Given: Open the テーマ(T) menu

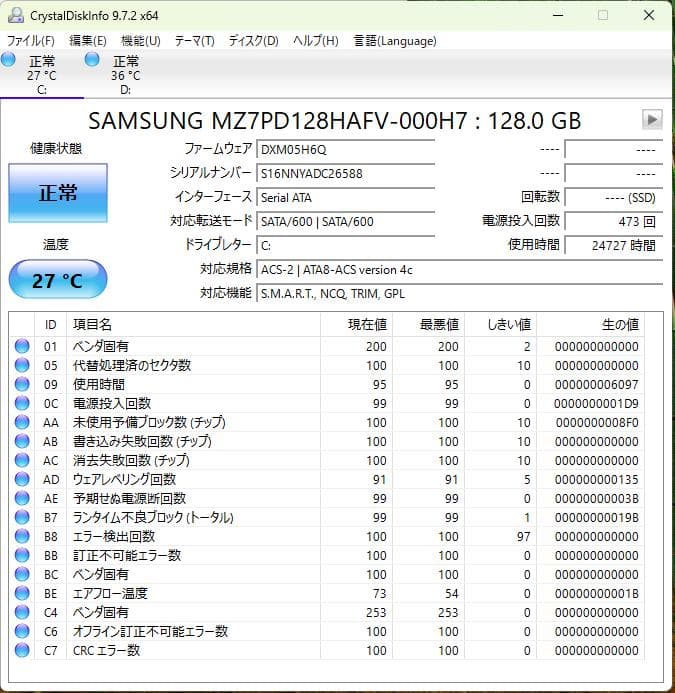Looking at the screenshot, I should (x=194, y=41).
